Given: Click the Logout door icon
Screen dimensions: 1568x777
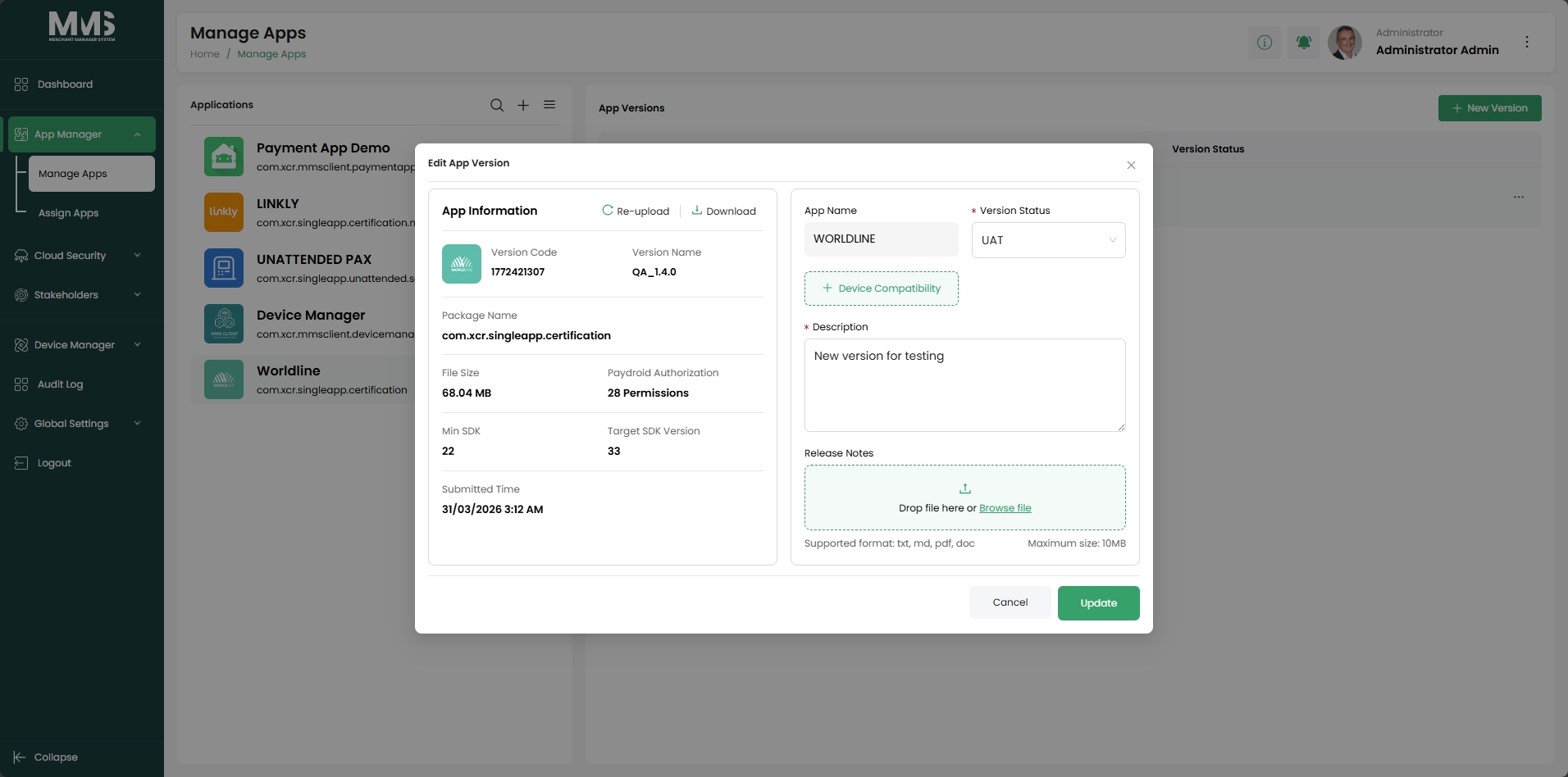Looking at the screenshot, I should click(x=21, y=463).
